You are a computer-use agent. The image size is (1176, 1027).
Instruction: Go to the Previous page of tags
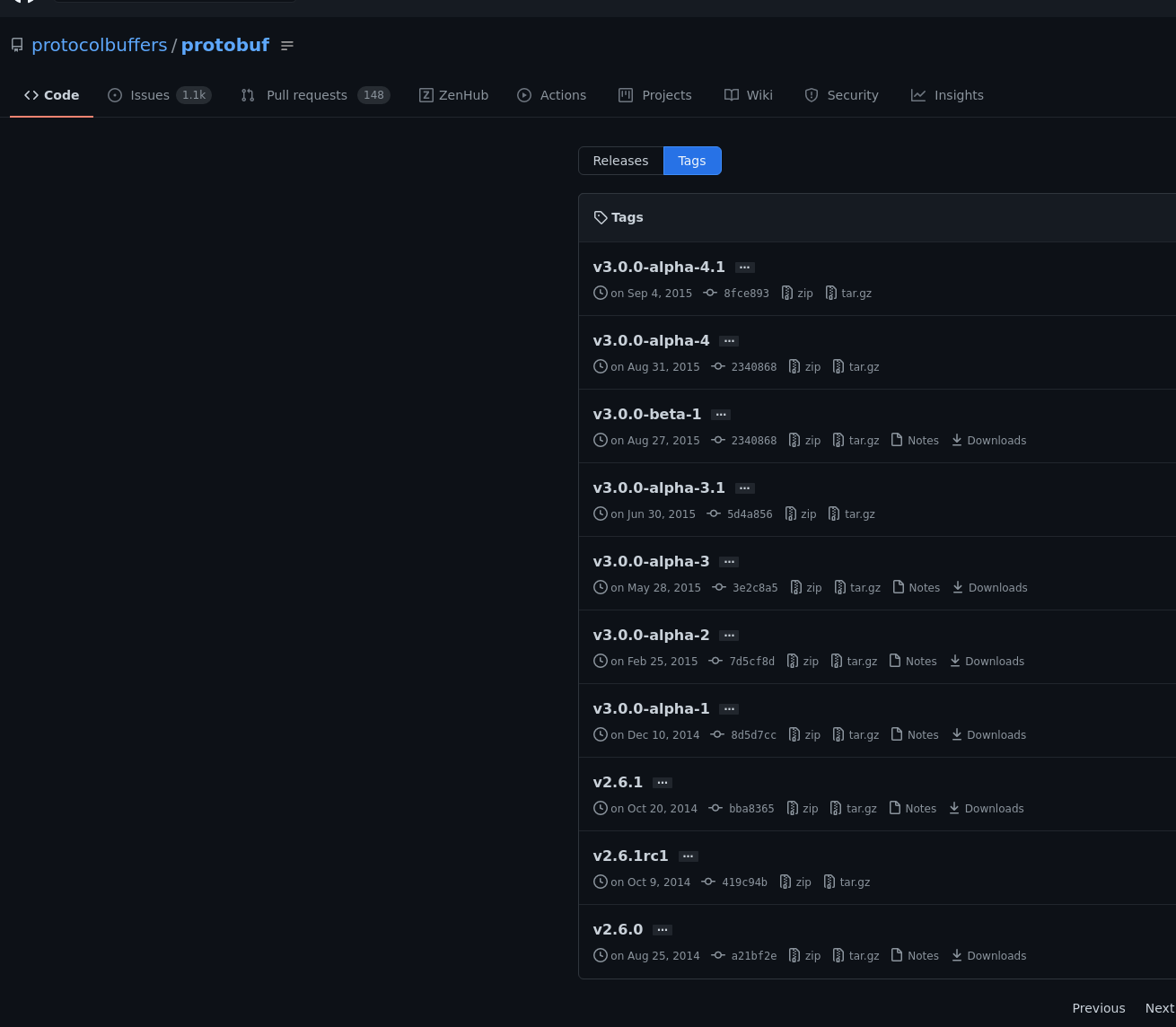pos(1099,1008)
